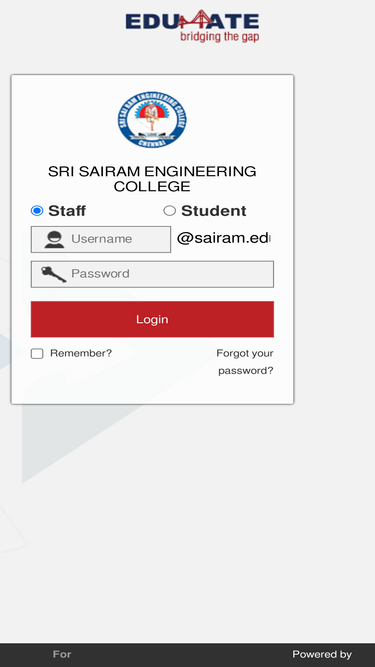Click the key icon beside Password

click(54, 274)
